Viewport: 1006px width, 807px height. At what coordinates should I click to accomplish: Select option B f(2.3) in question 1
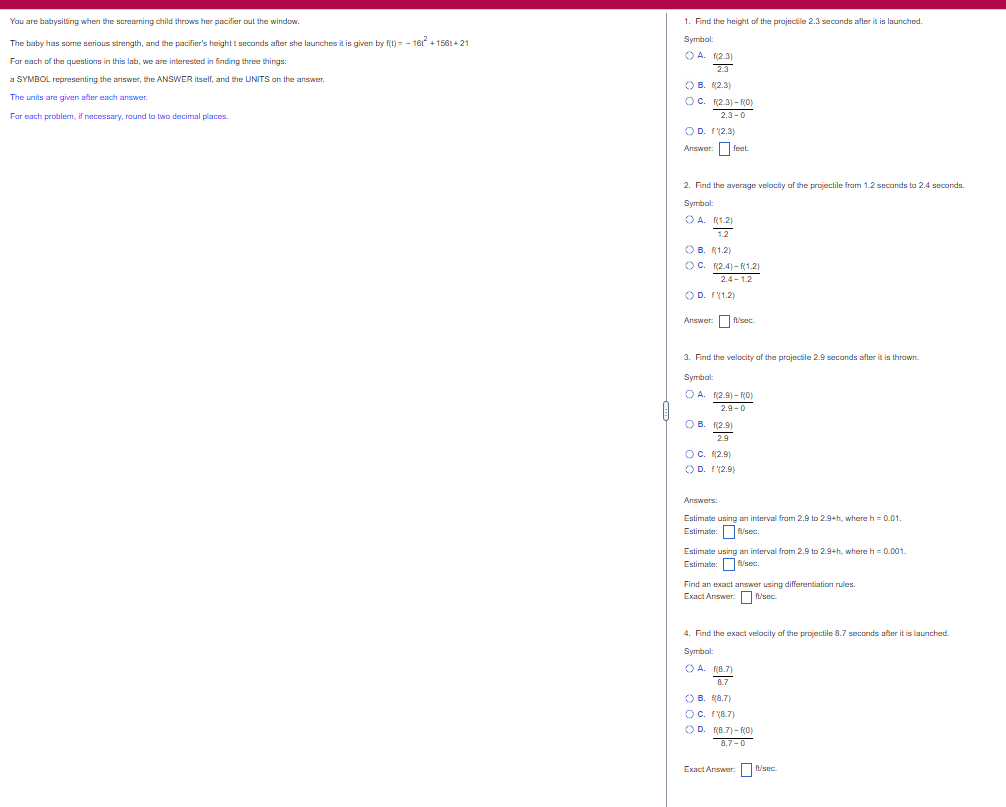(688, 86)
